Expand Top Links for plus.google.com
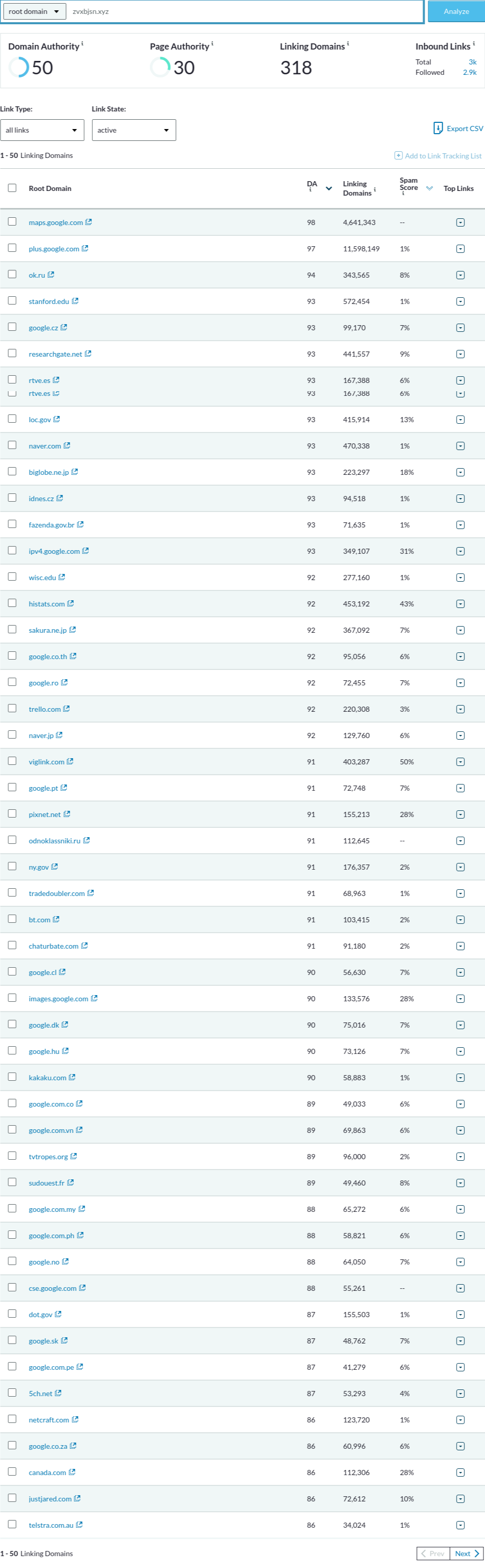Viewport: 485px width, 1568px height. pyautogui.click(x=460, y=249)
